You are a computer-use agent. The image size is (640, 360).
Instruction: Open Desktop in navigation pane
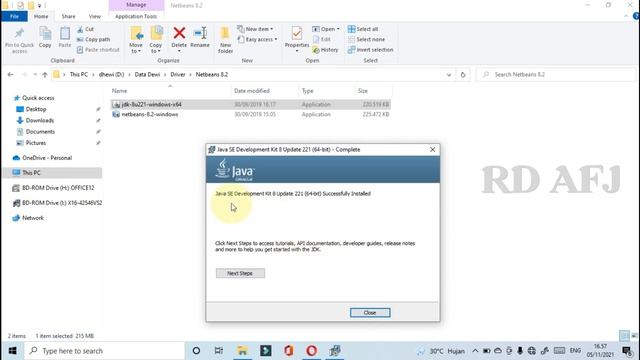36,109
